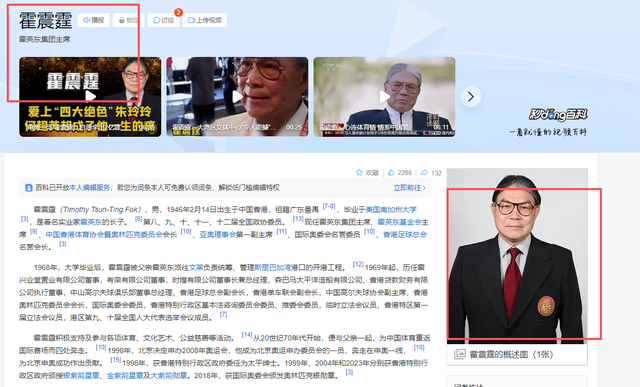The width and height of the screenshot is (640, 387).
Task: Click the 霍震霆的概述图（1张） caption
Action: [x=511, y=354]
